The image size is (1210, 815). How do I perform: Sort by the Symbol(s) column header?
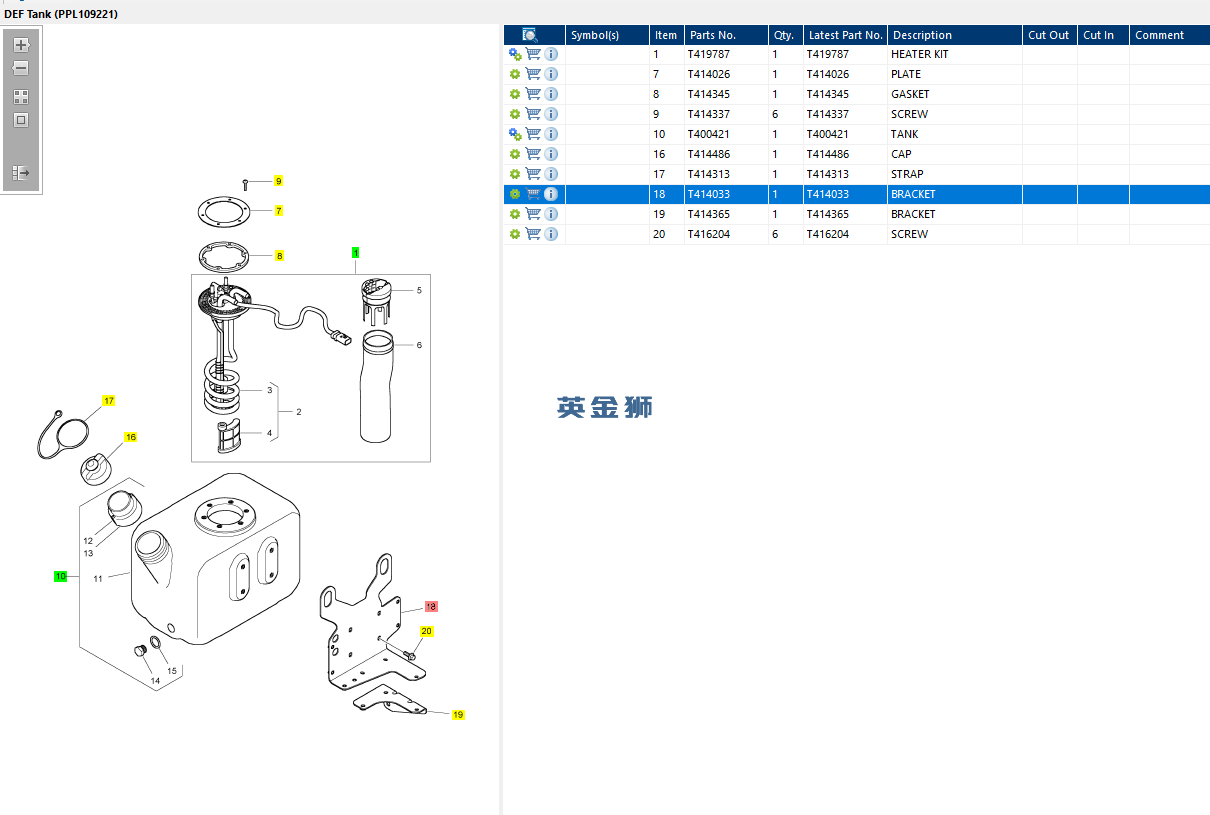coord(607,35)
